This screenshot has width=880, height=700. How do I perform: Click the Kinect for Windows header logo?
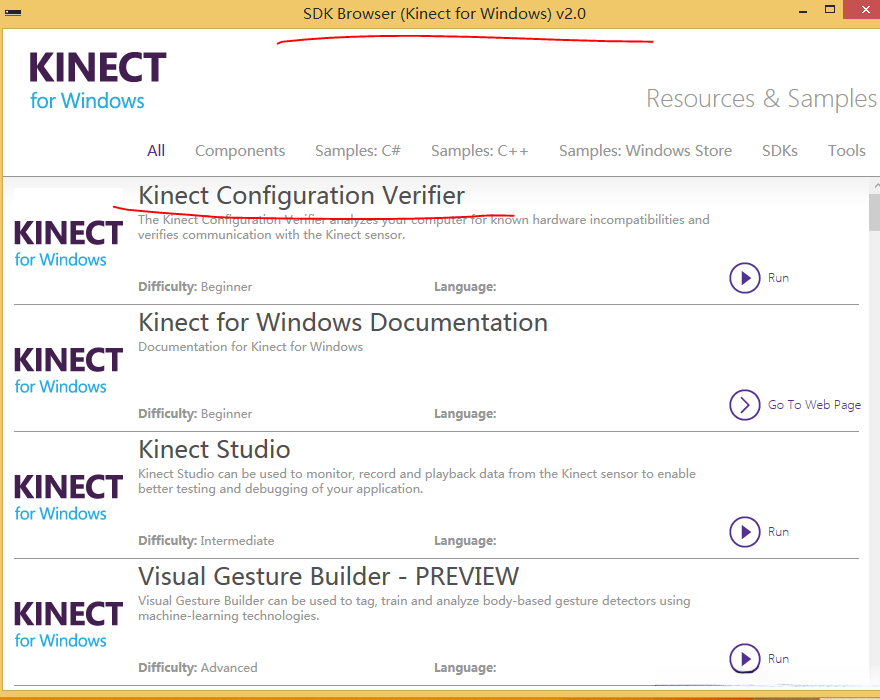click(97, 81)
